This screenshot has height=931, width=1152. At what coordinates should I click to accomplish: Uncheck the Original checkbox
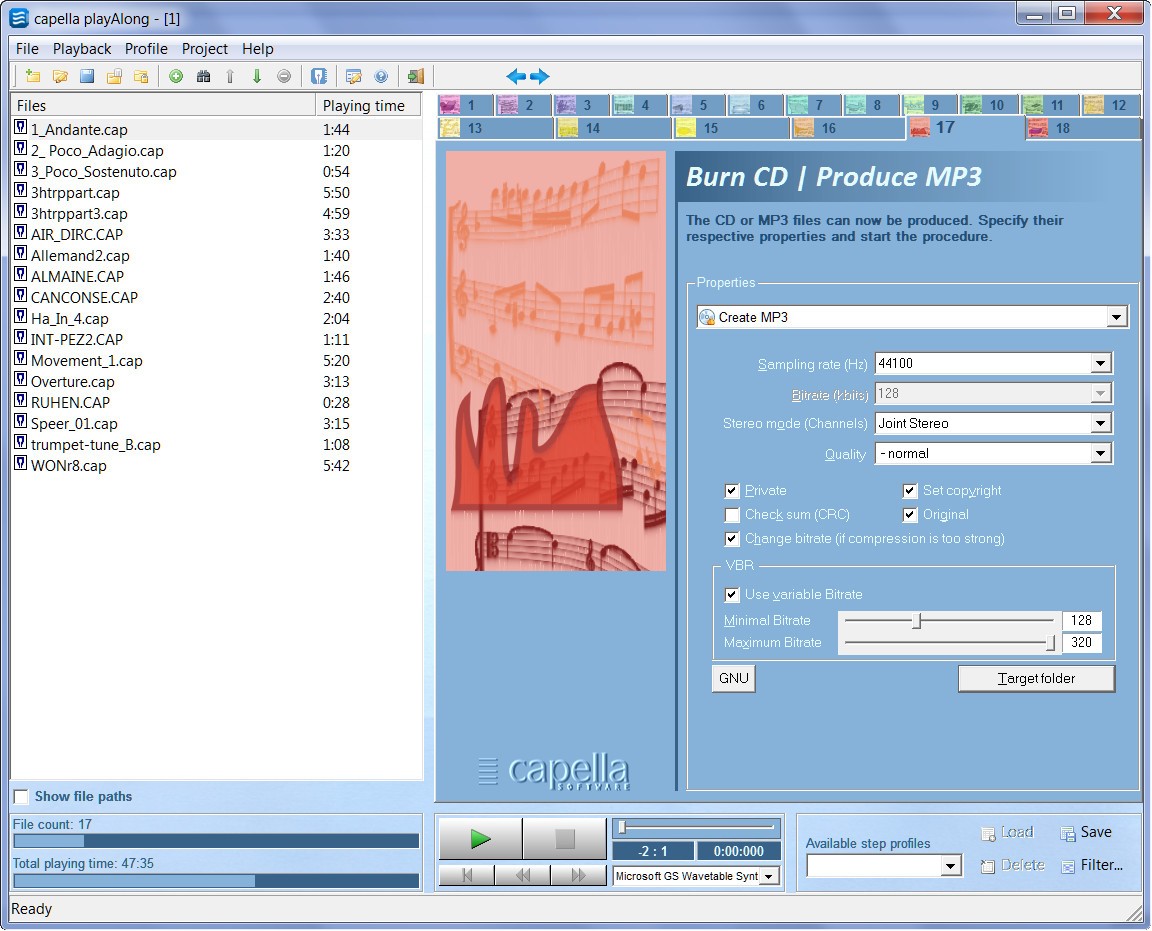tap(910, 515)
